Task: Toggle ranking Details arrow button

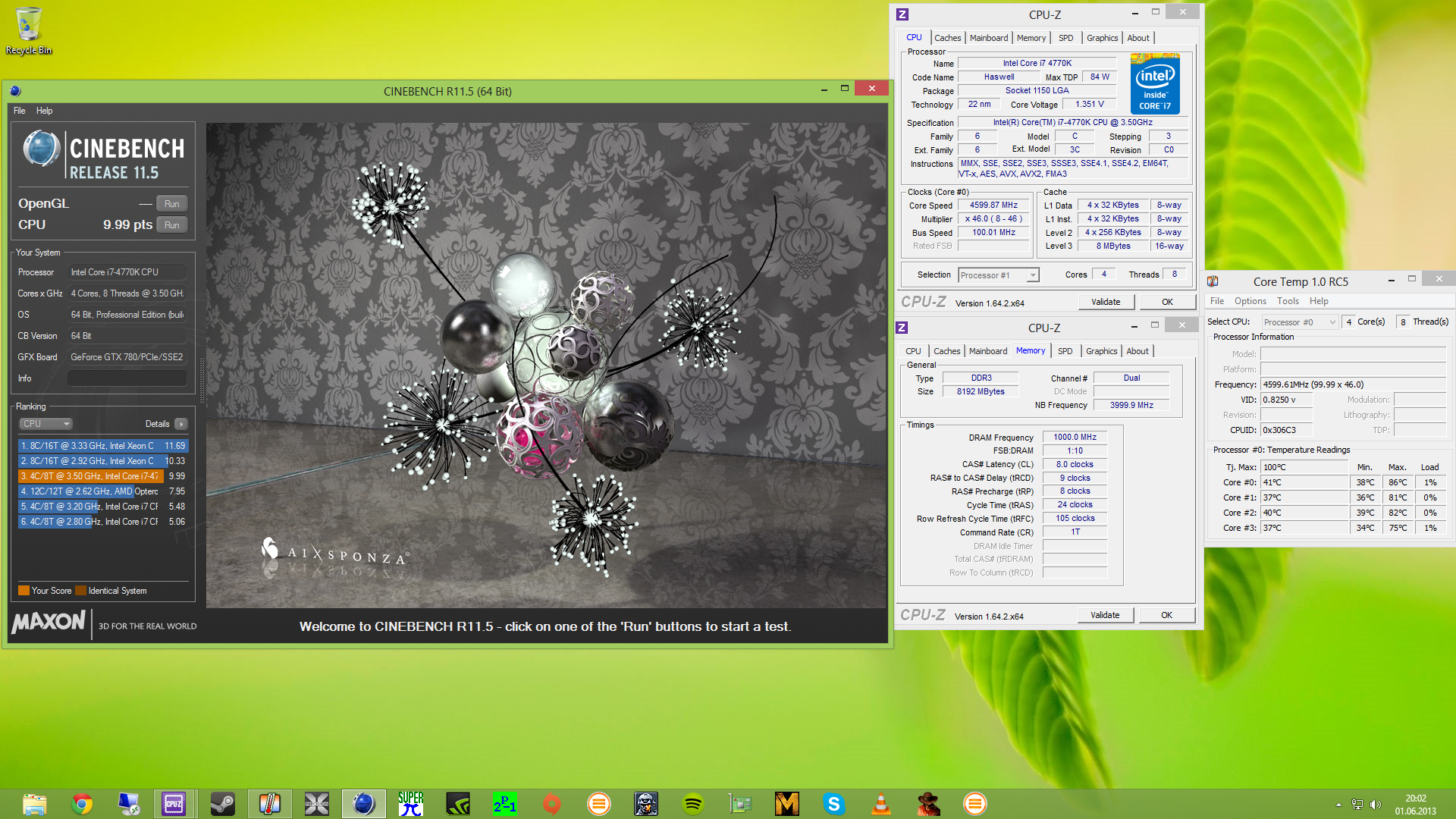Action: [181, 424]
